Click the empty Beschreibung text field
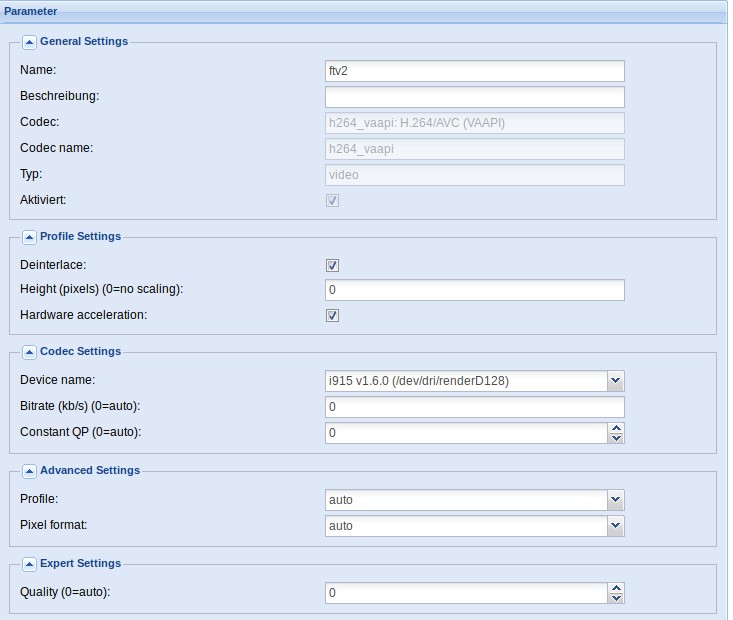This screenshot has width=733, height=620. click(x=474, y=97)
